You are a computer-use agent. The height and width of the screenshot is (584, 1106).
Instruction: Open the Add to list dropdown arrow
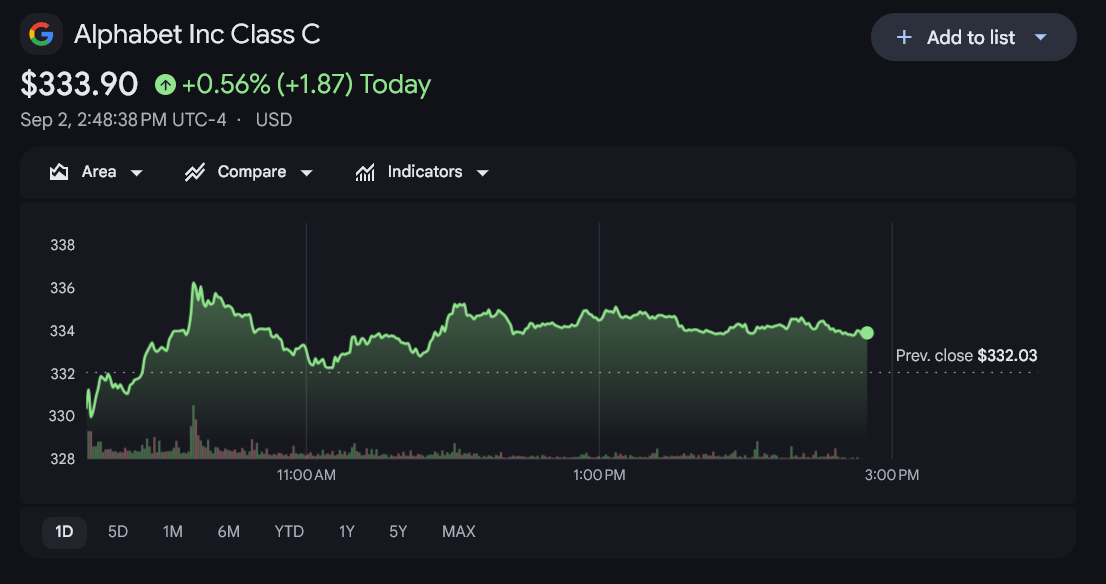(x=1040, y=37)
